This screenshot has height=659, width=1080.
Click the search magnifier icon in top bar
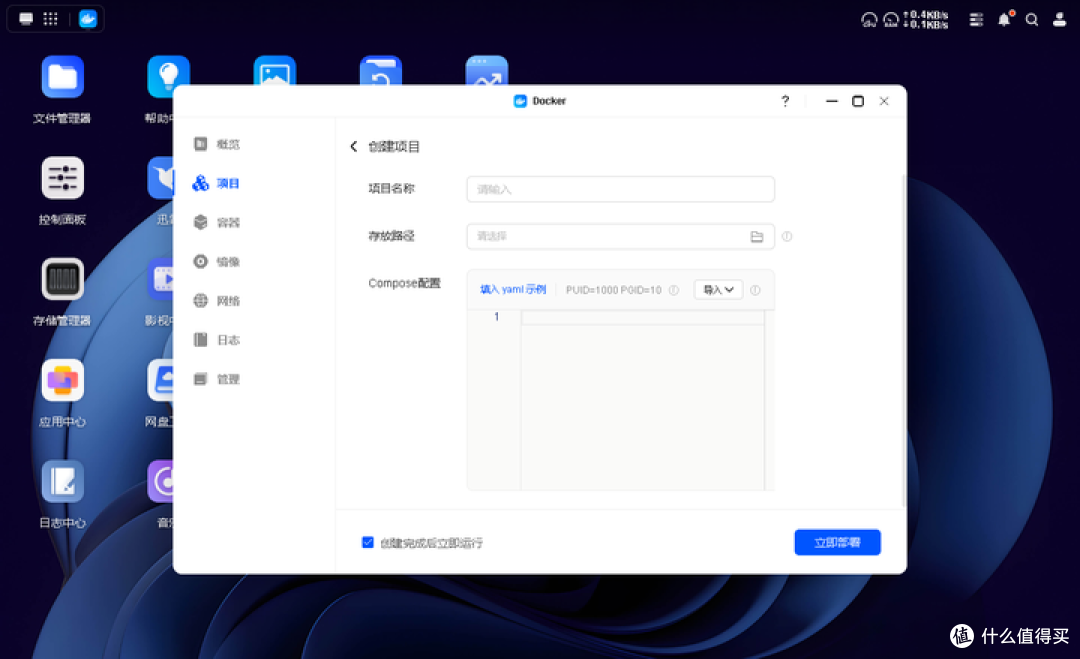[1032, 19]
